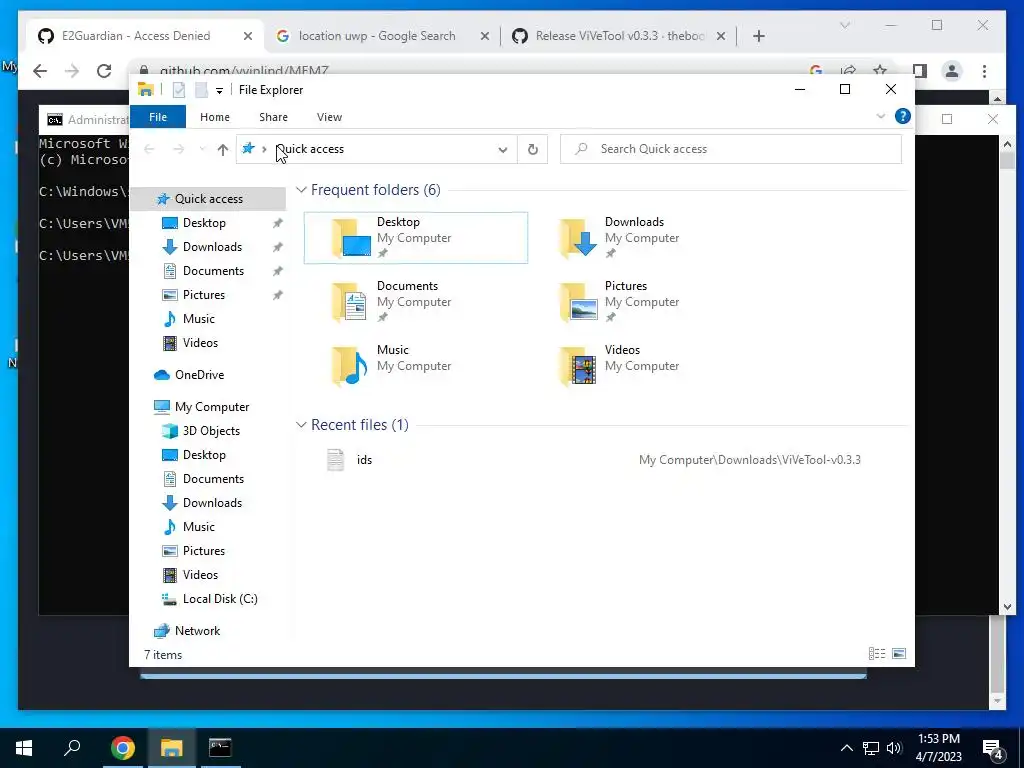Select pinned Pictures under Quick access
The image size is (1024, 768).
pos(204,295)
